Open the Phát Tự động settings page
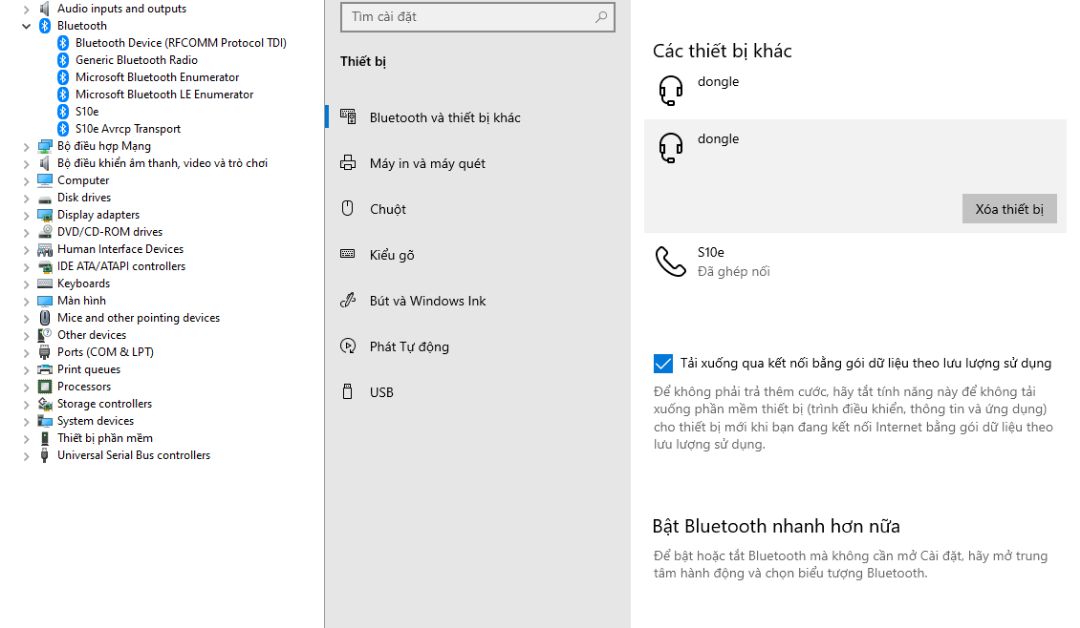This screenshot has height=628, width=1080. 409,347
